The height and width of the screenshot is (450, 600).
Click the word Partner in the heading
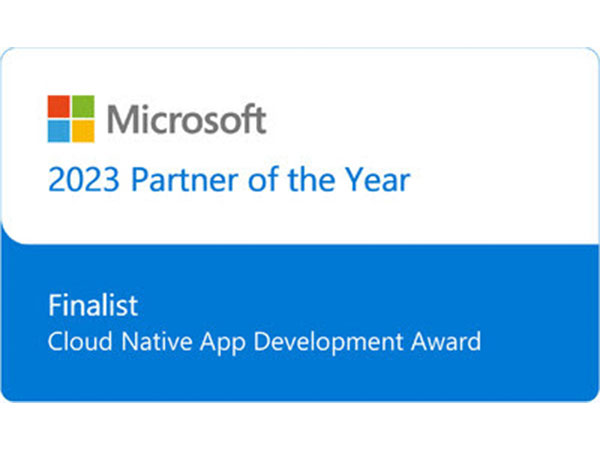[x=185, y=179]
